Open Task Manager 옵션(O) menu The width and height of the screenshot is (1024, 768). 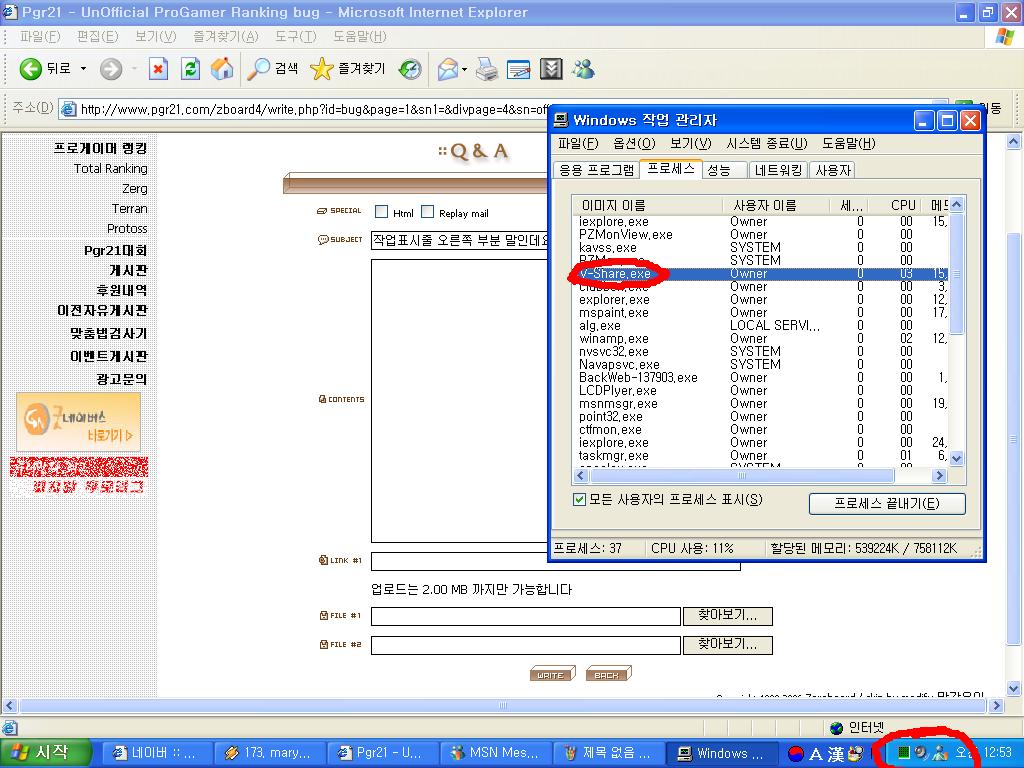click(634, 144)
